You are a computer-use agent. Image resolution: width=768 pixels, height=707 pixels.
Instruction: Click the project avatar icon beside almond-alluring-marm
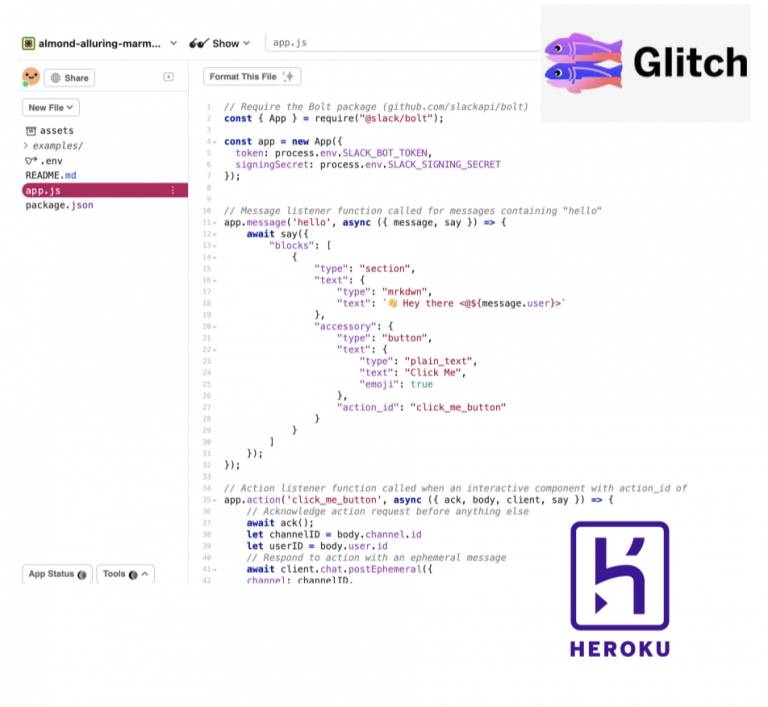pos(28,44)
